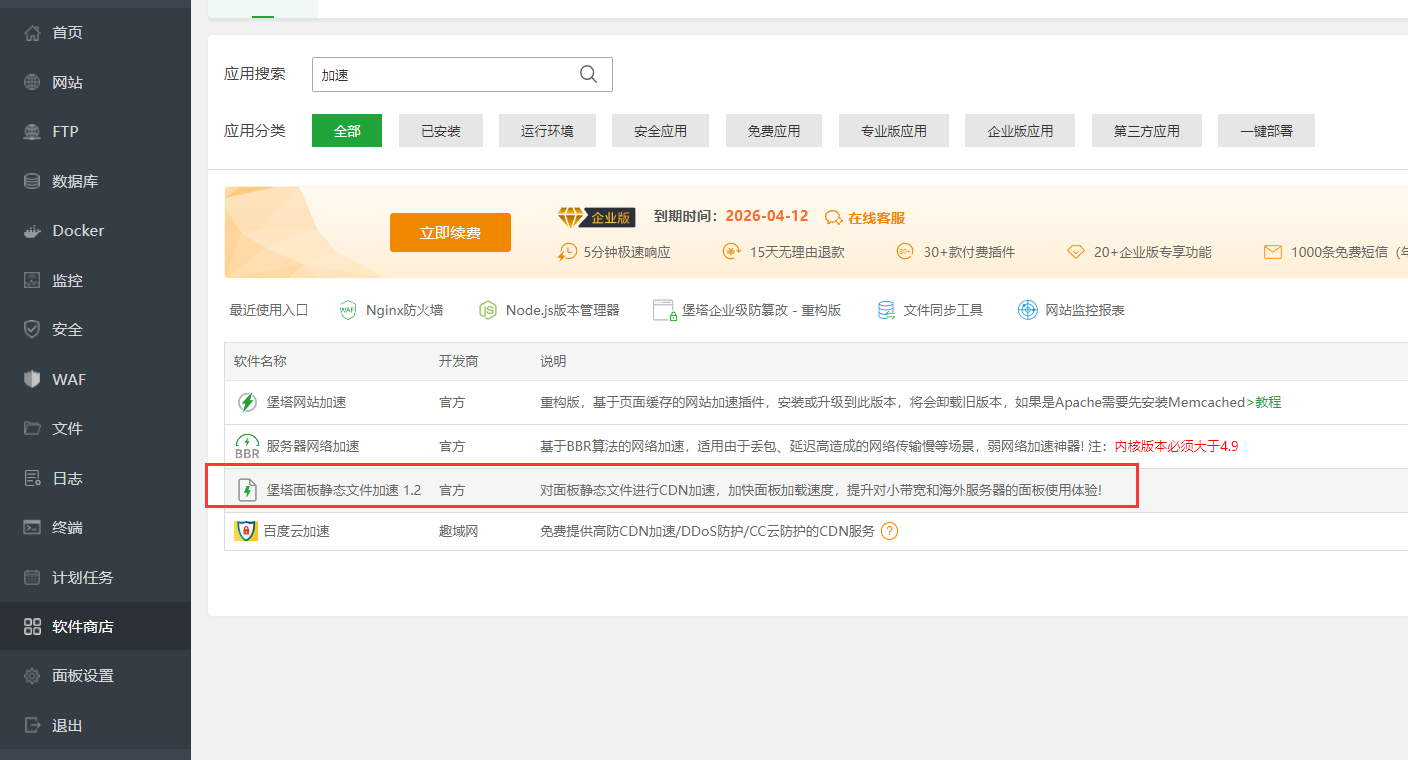The height and width of the screenshot is (760, 1408).
Task: Click the 趣域网 developer cell
Action: point(458,531)
